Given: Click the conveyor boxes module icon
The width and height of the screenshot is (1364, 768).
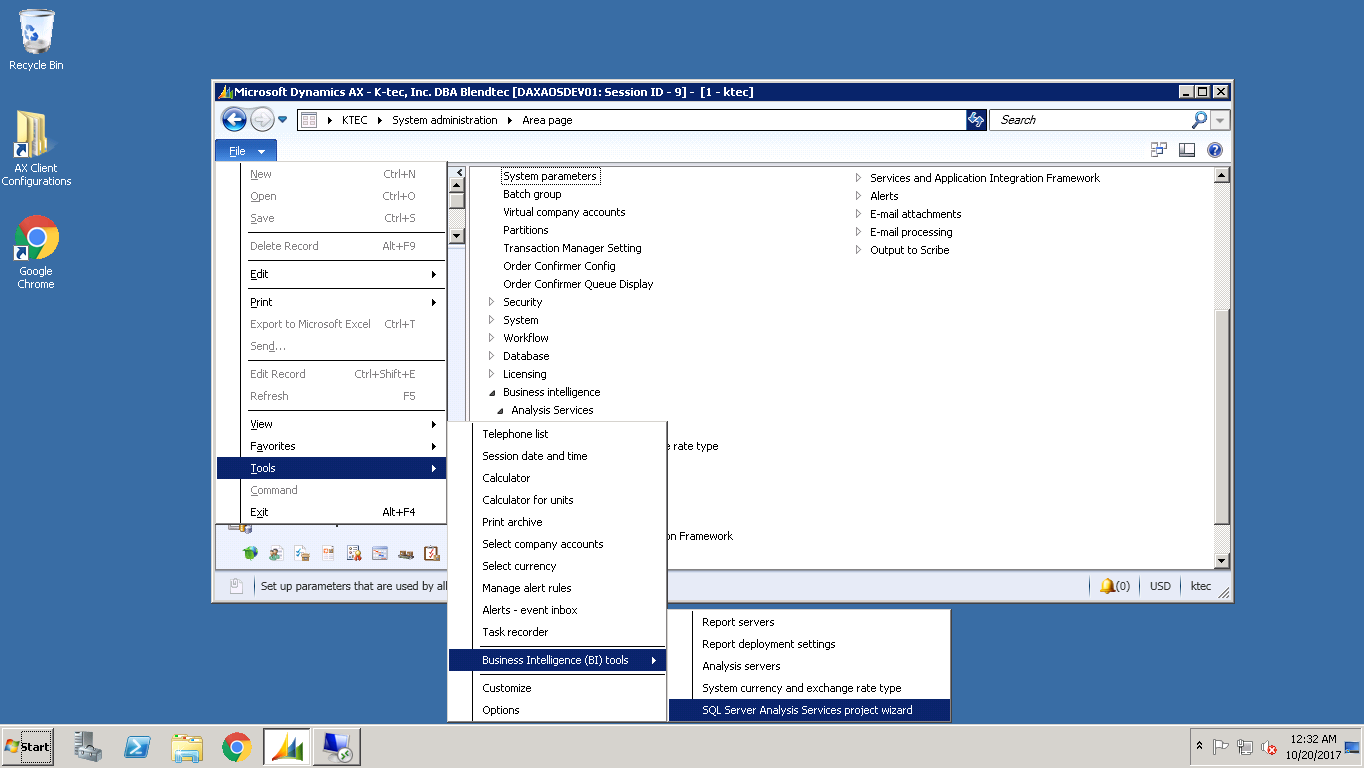Looking at the screenshot, I should pos(406,552).
